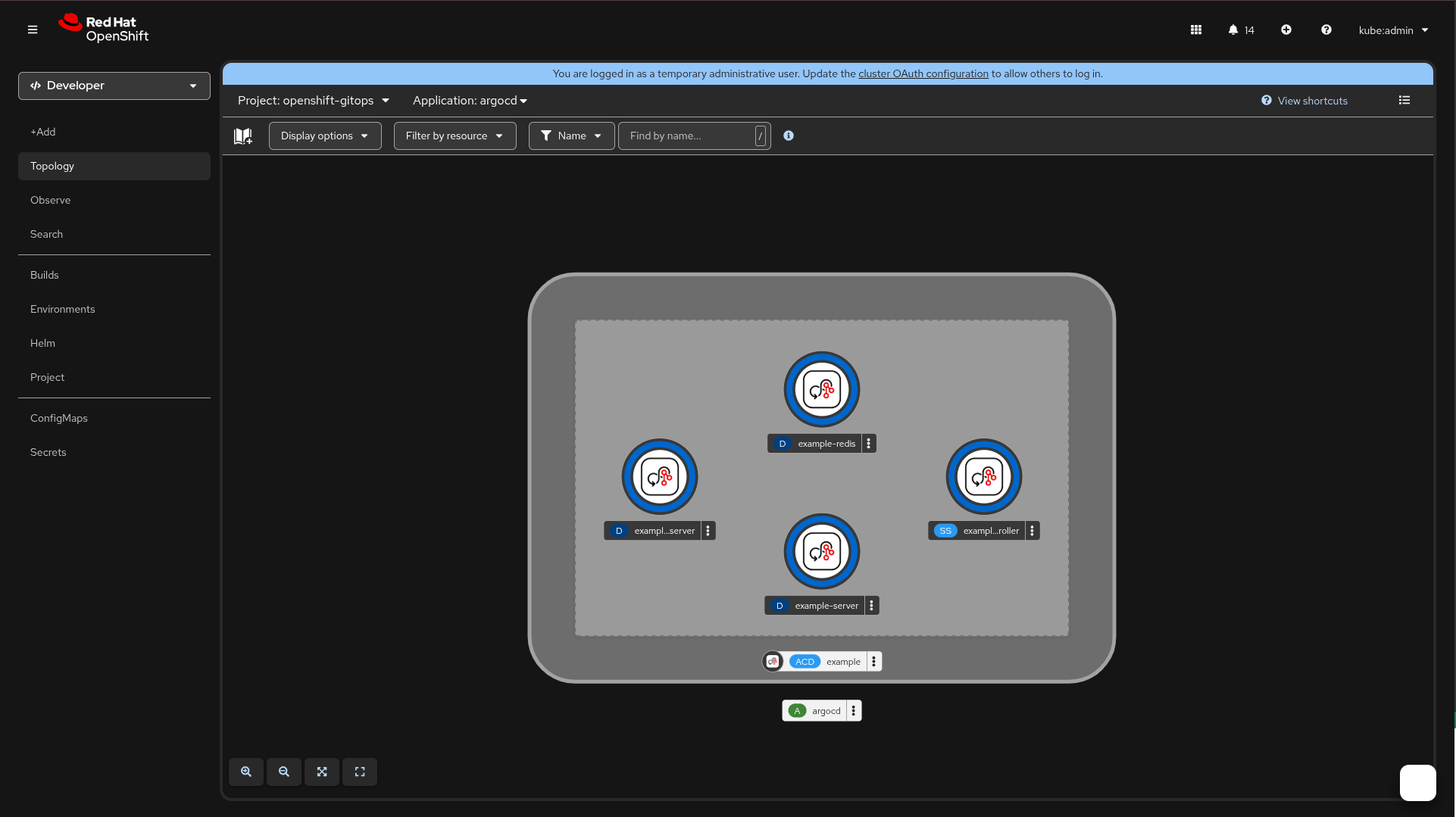The width and height of the screenshot is (1456, 817).
Task: Open the Display options dropdown
Action: coord(325,136)
